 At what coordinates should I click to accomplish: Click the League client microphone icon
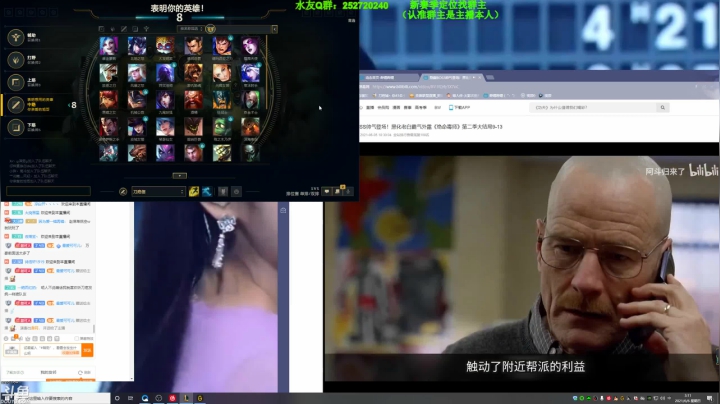(x=349, y=191)
